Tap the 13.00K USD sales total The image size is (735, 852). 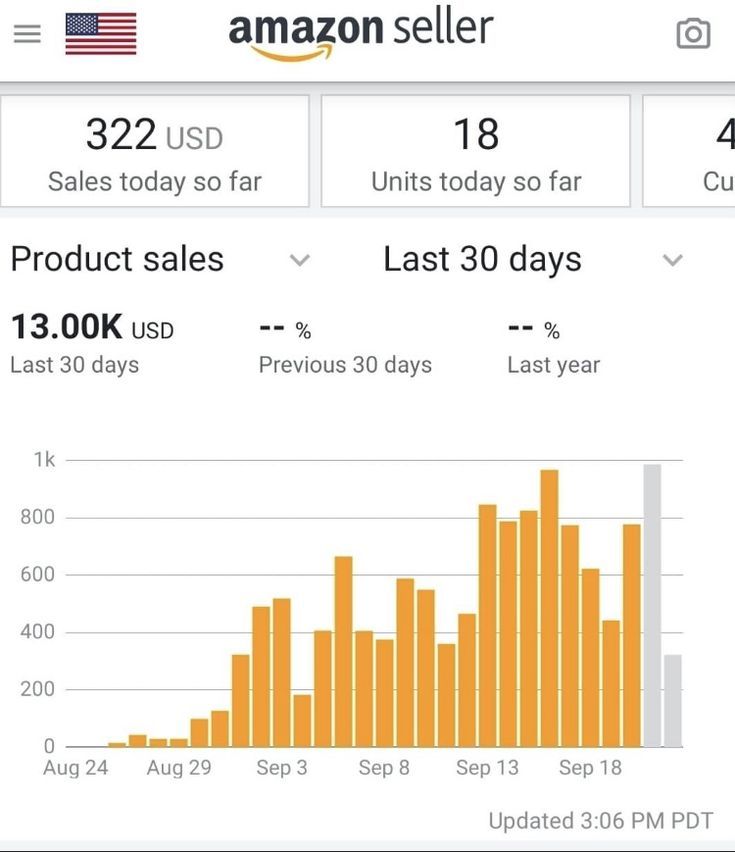point(92,327)
